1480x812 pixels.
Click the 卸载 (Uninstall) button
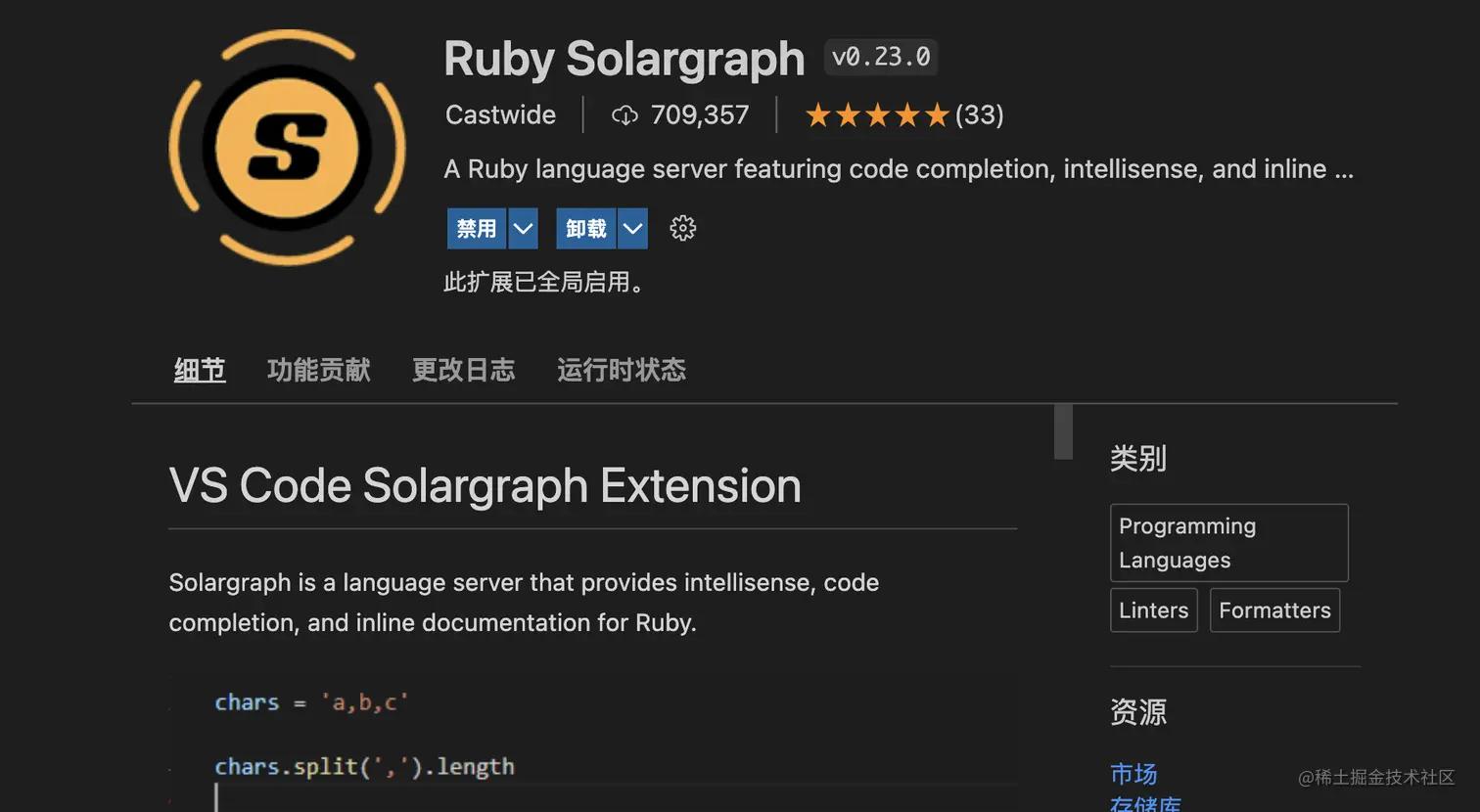pos(586,229)
